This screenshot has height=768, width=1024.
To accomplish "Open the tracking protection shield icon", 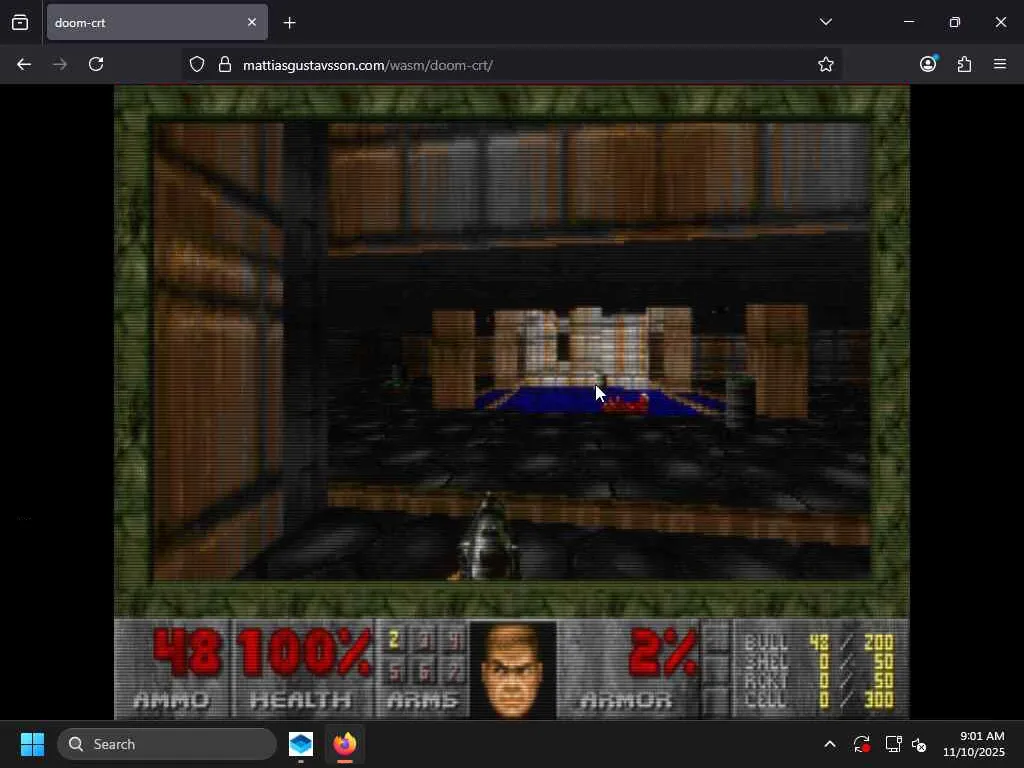I will tap(197, 65).
